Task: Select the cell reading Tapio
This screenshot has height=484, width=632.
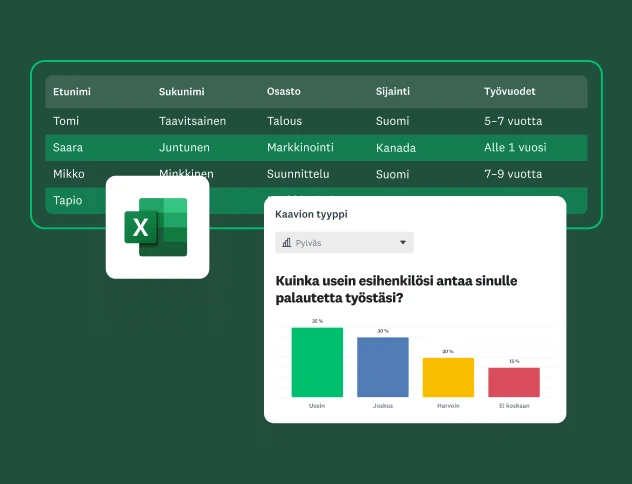Action: 67,201
